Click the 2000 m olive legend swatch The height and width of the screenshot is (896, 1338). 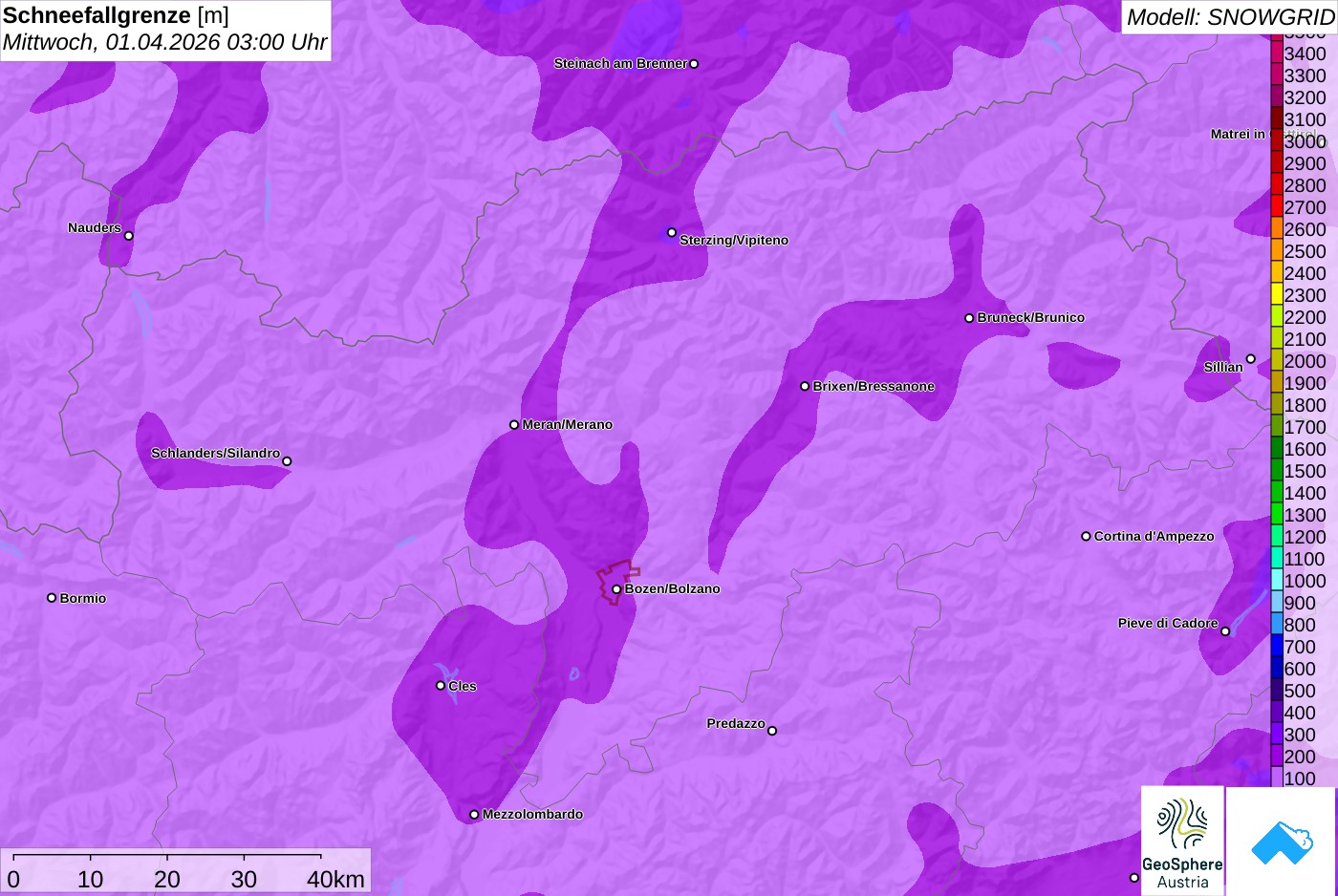pos(1277,360)
